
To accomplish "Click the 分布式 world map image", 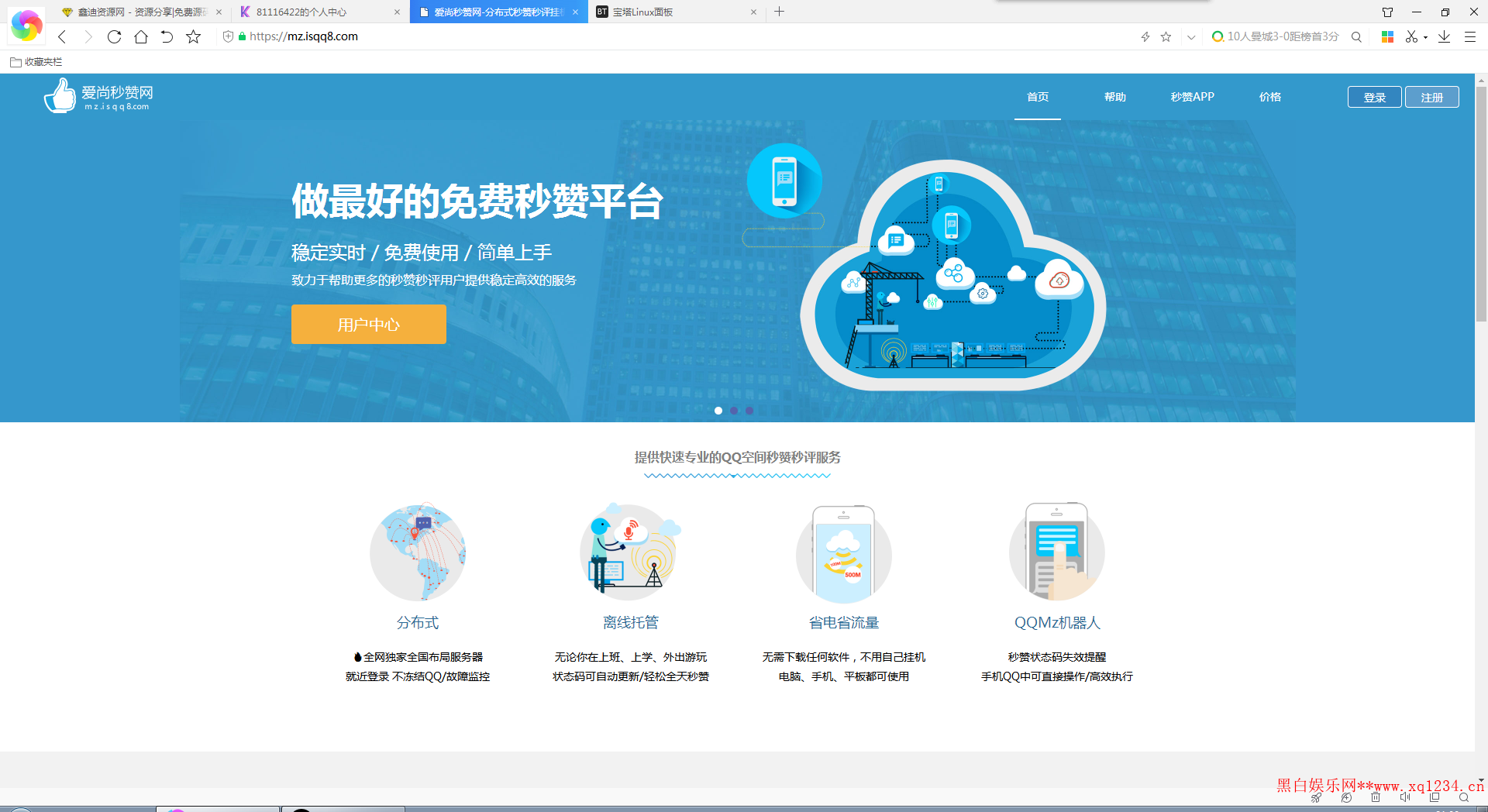I will point(418,552).
